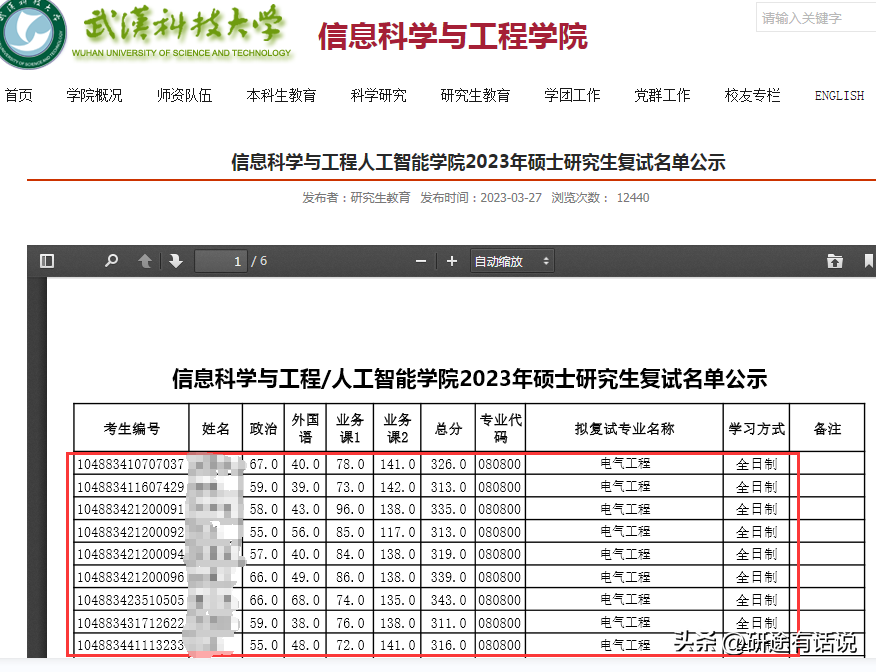Viewport: 876px width, 672px height.
Task: Click the university logo emblem
Action: click(x=32, y=34)
